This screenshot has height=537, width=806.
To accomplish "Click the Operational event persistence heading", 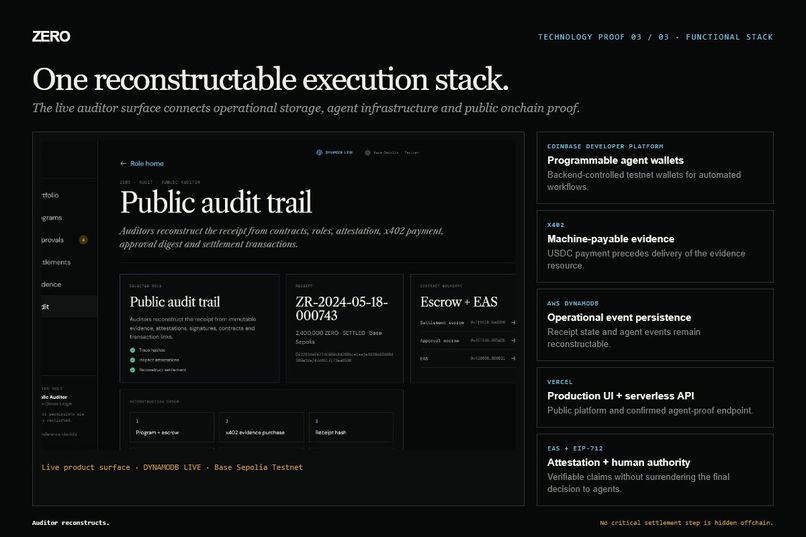I will (x=619, y=318).
